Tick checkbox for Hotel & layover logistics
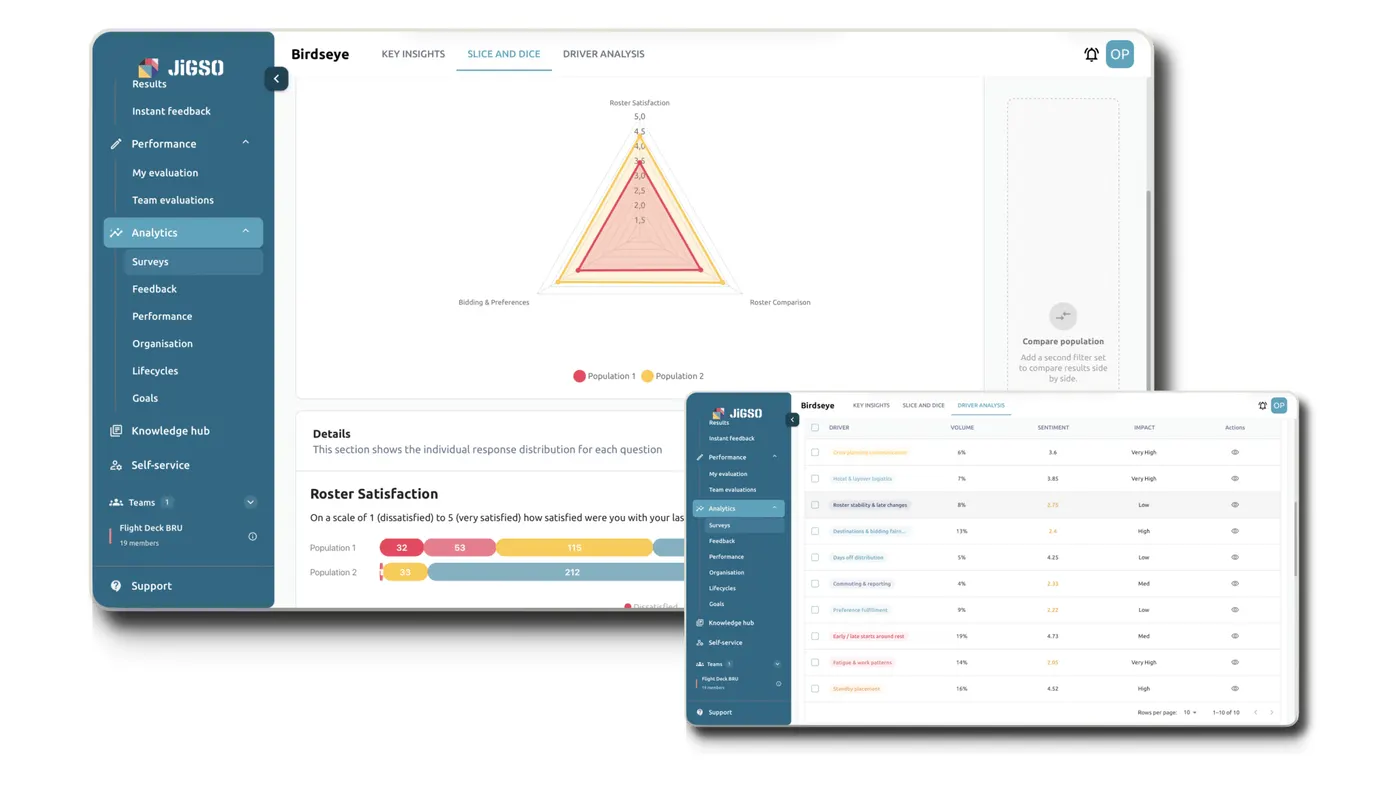The height and width of the screenshot is (788, 1400). click(x=815, y=479)
